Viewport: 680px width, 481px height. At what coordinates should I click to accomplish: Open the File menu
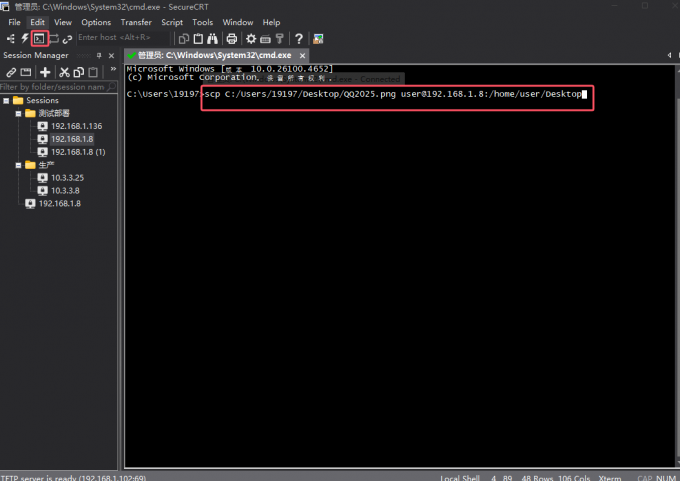point(14,22)
